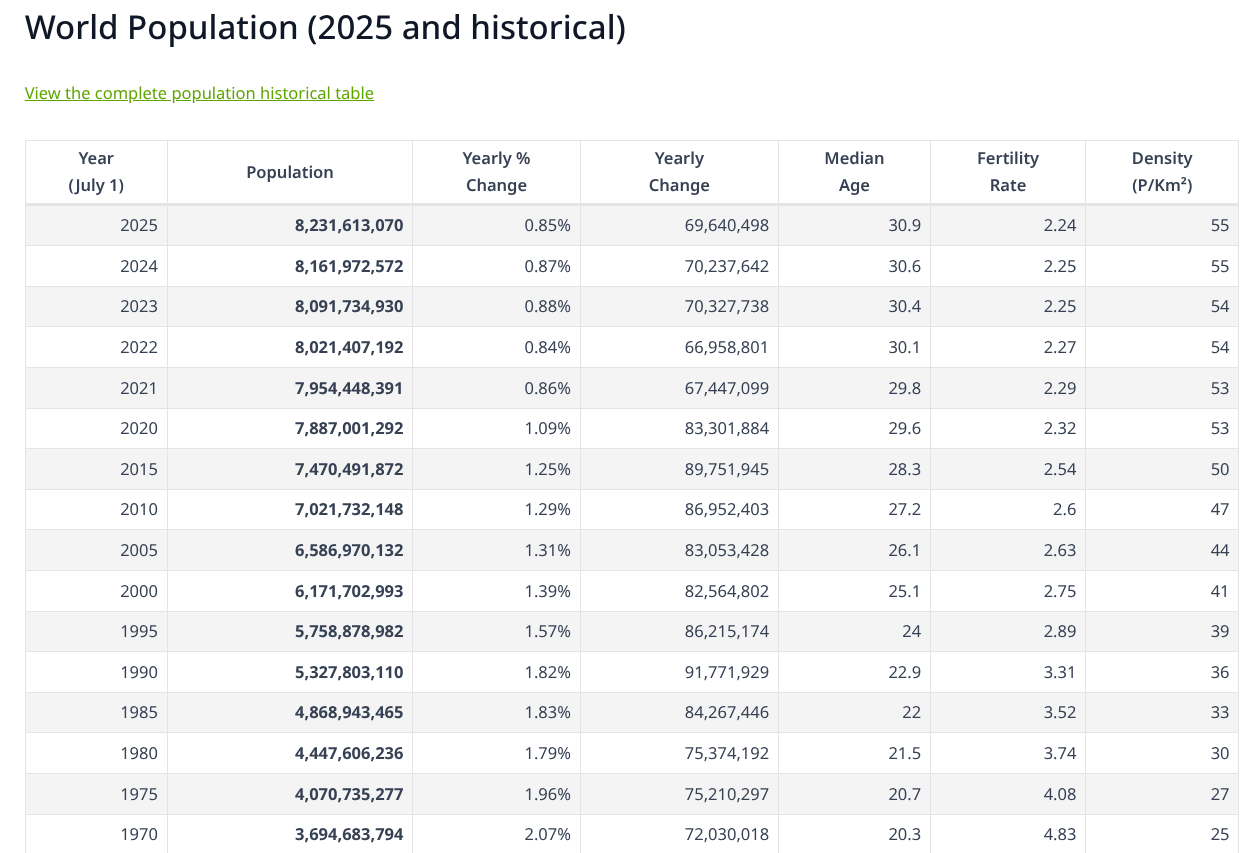1244x853 pixels.
Task: Select the 1975 year cell
Action: tap(96, 794)
